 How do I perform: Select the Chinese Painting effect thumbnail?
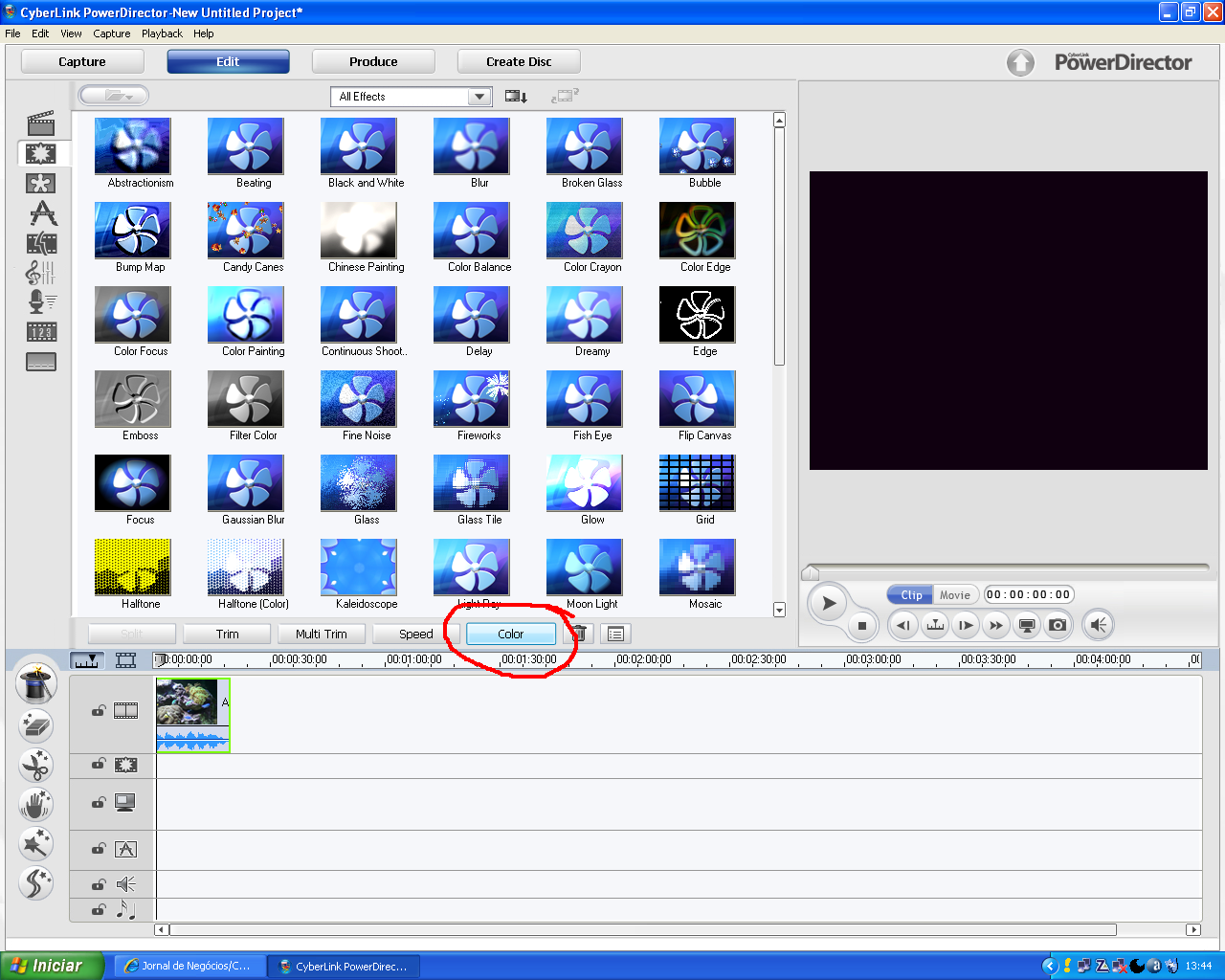(x=359, y=230)
